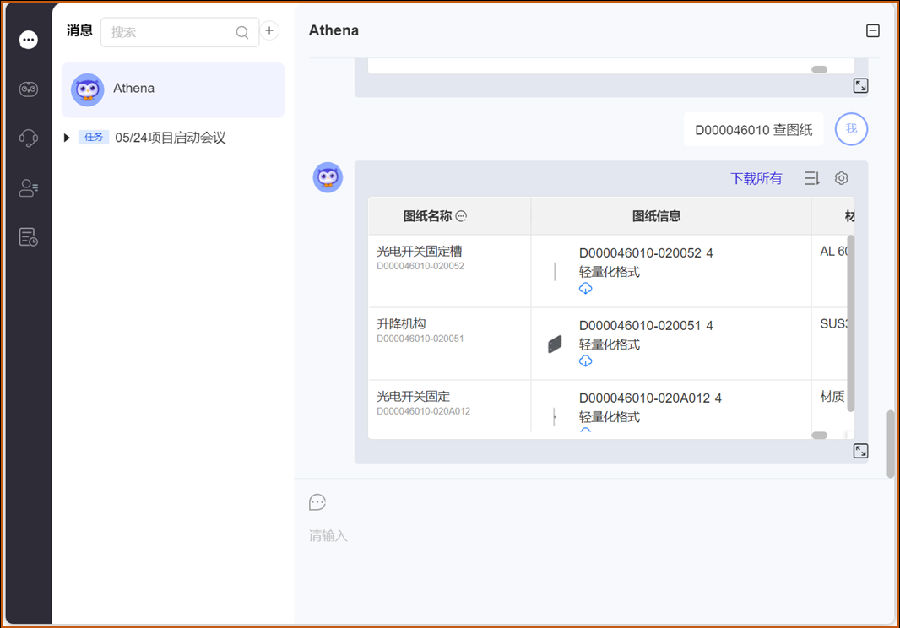Click the 我 user avatar button
The image size is (900, 628).
pyautogui.click(x=851, y=129)
